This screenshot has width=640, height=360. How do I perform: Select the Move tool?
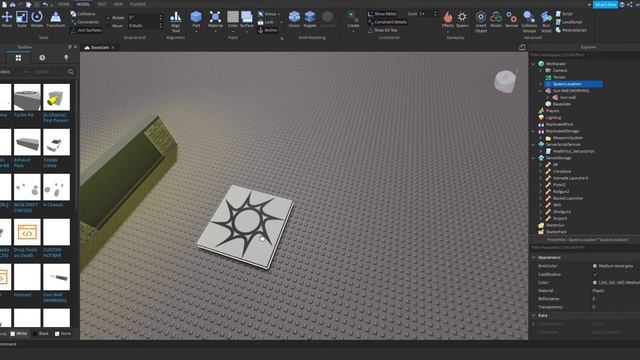(x=7, y=19)
